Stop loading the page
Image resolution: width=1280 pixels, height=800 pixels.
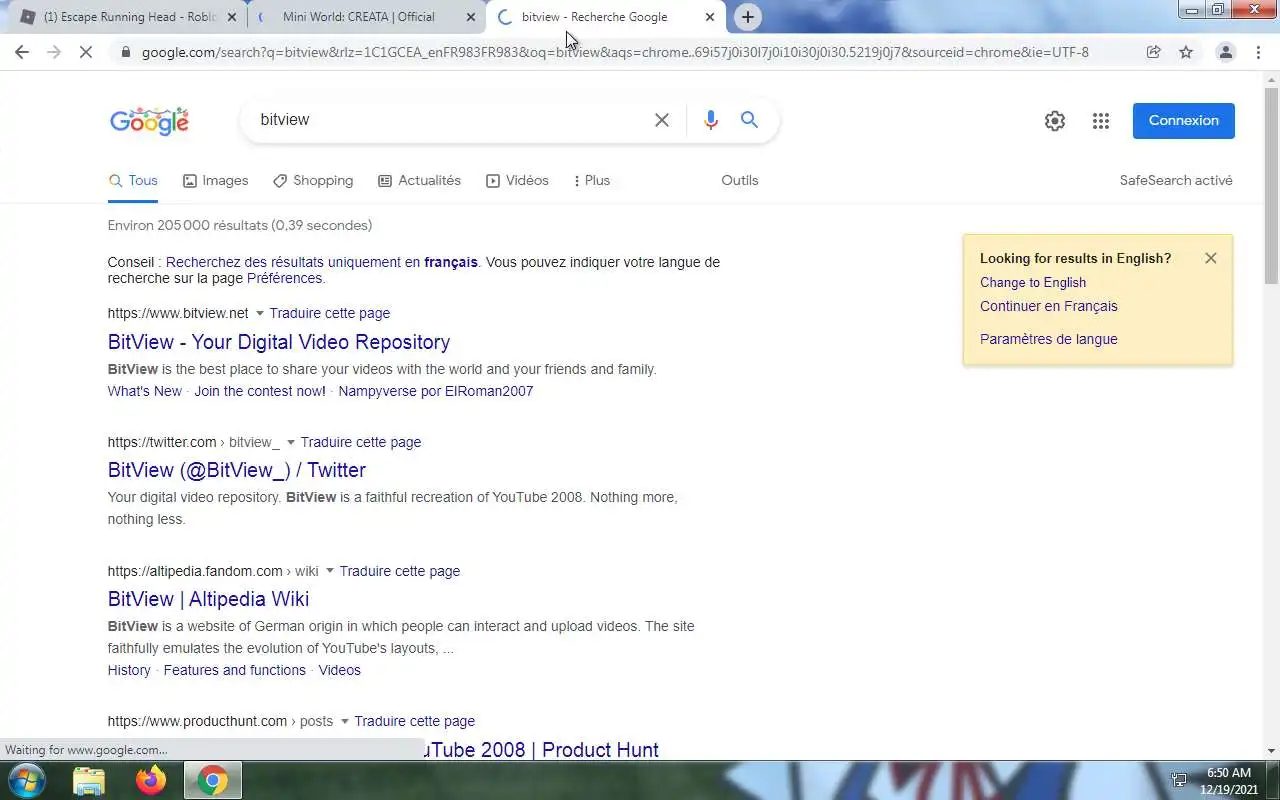pyautogui.click(x=86, y=52)
